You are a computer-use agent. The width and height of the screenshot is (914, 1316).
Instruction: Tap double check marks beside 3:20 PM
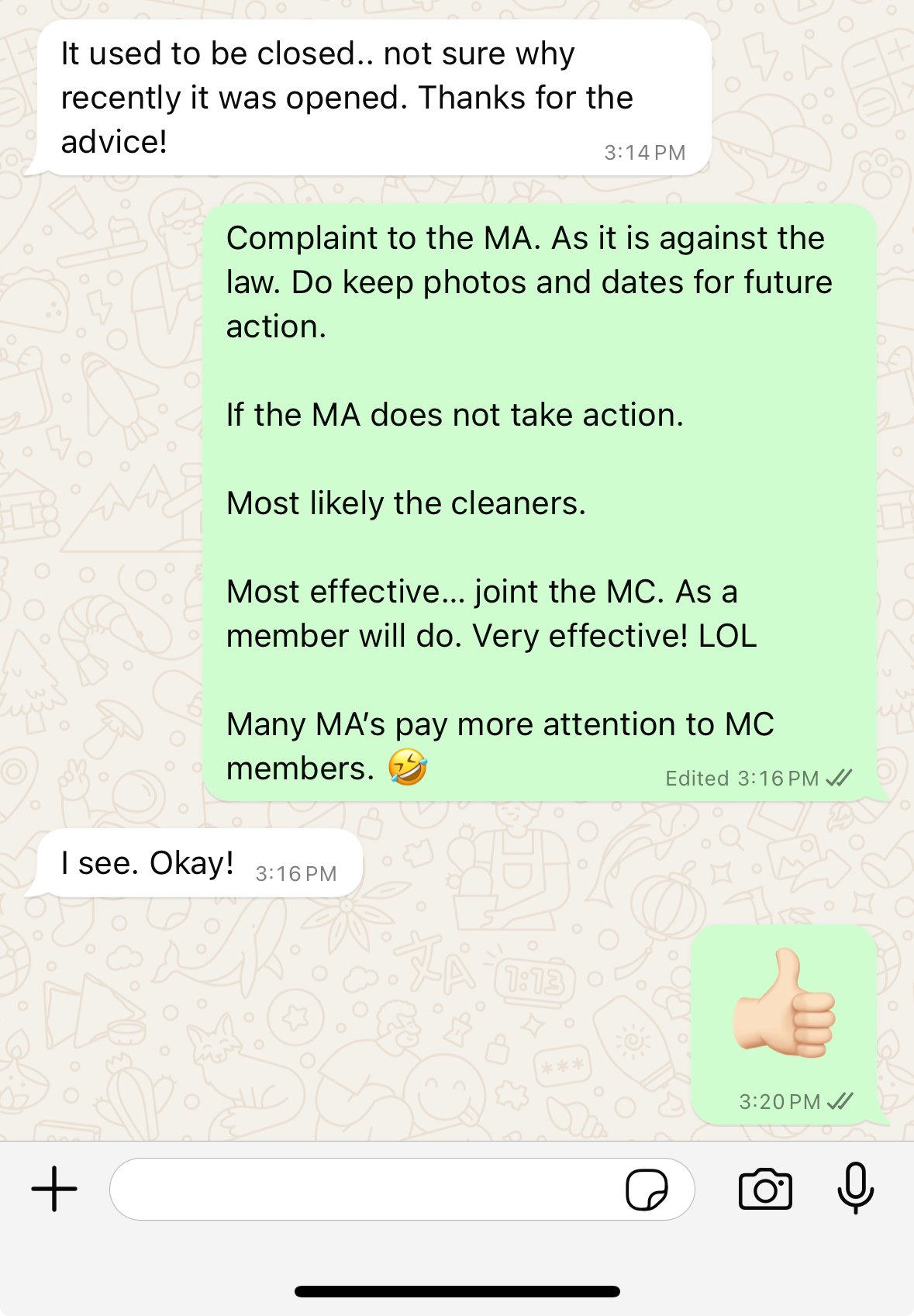[840, 1101]
